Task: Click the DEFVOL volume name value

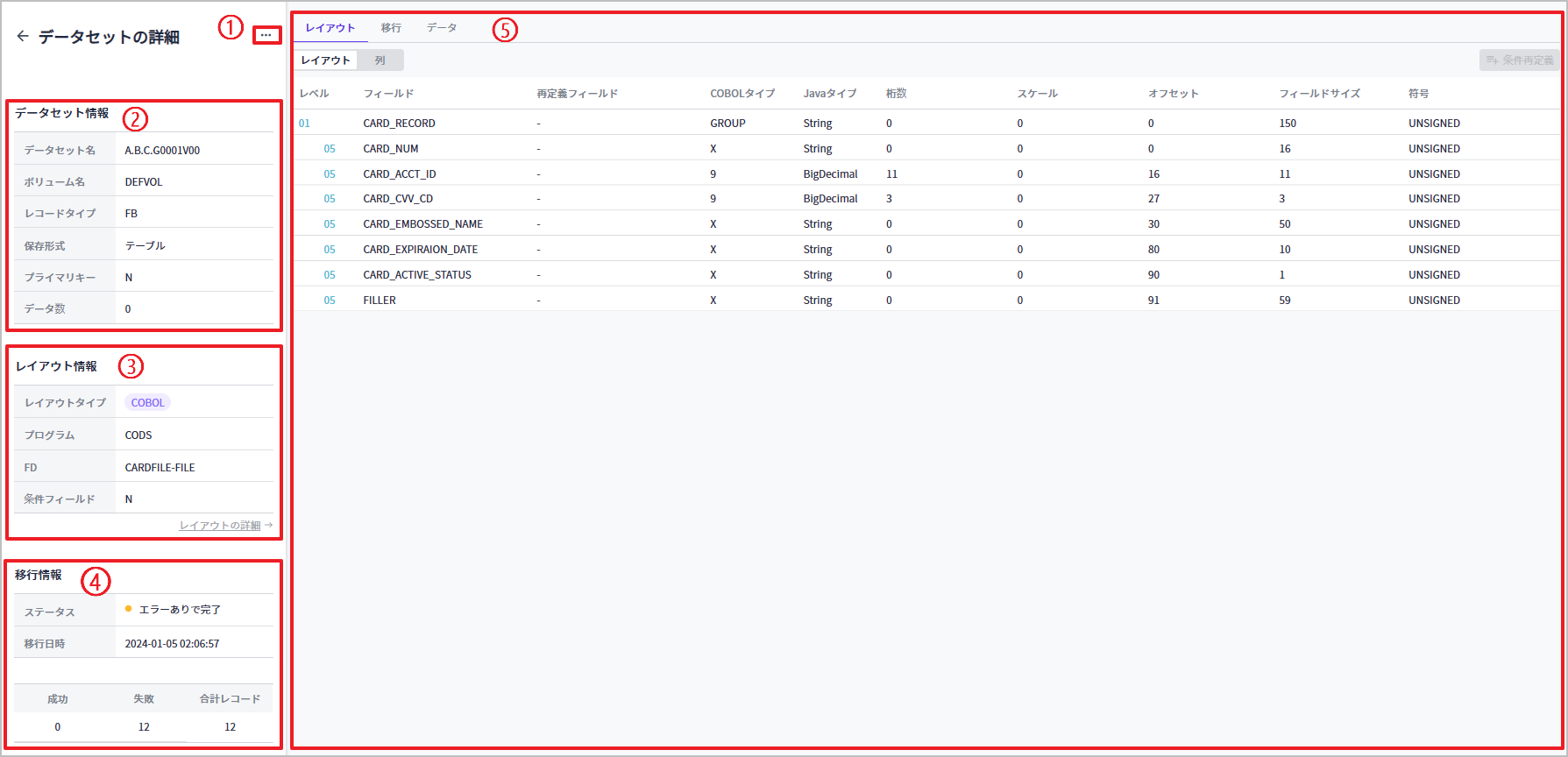Action: 144,182
